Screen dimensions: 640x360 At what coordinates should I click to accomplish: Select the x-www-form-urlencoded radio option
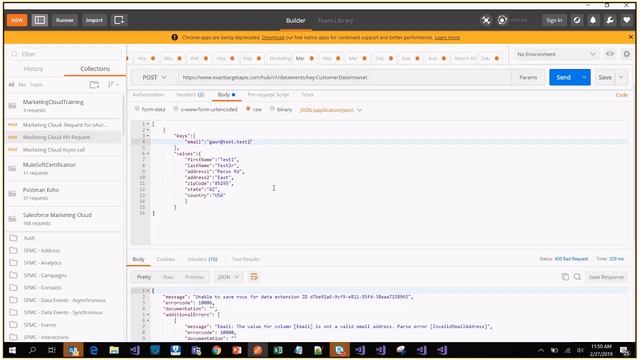176,109
